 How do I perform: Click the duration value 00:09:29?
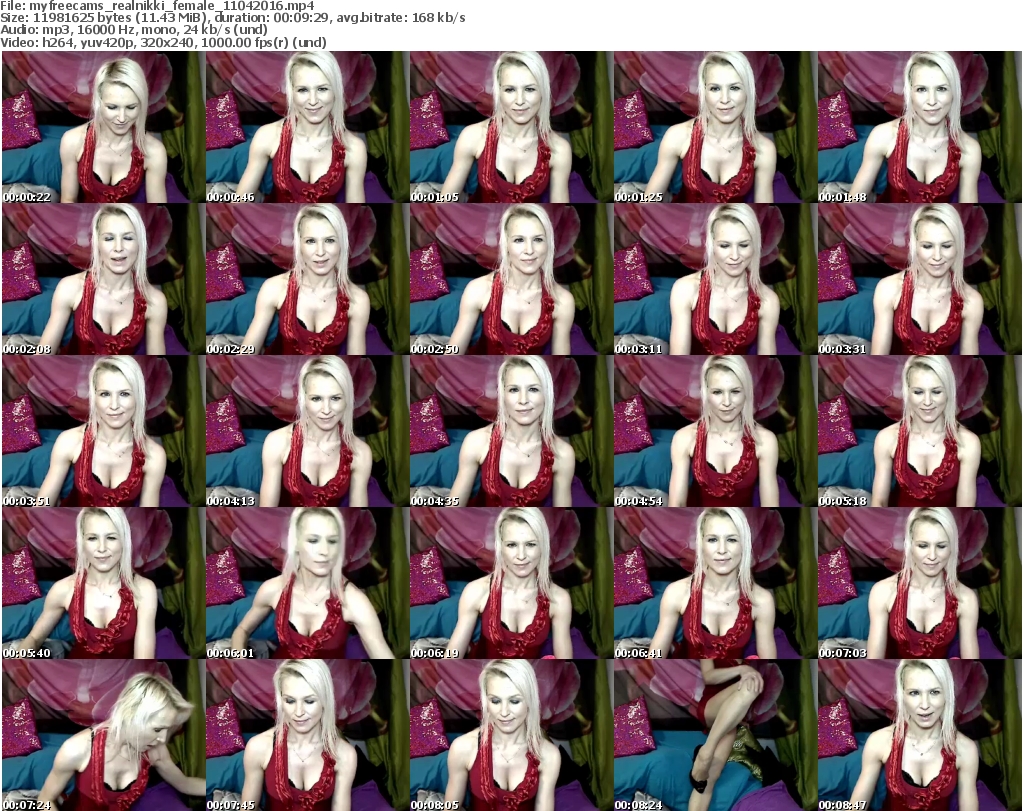(301, 18)
